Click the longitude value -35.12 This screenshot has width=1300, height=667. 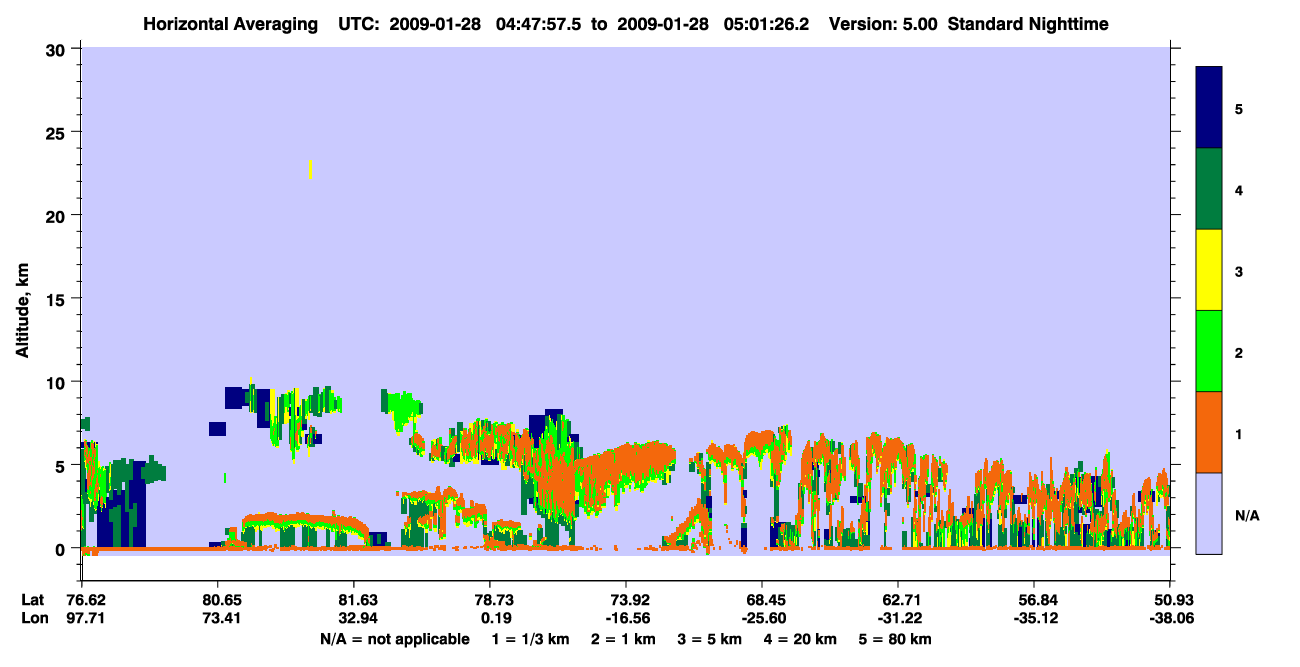[1034, 617]
